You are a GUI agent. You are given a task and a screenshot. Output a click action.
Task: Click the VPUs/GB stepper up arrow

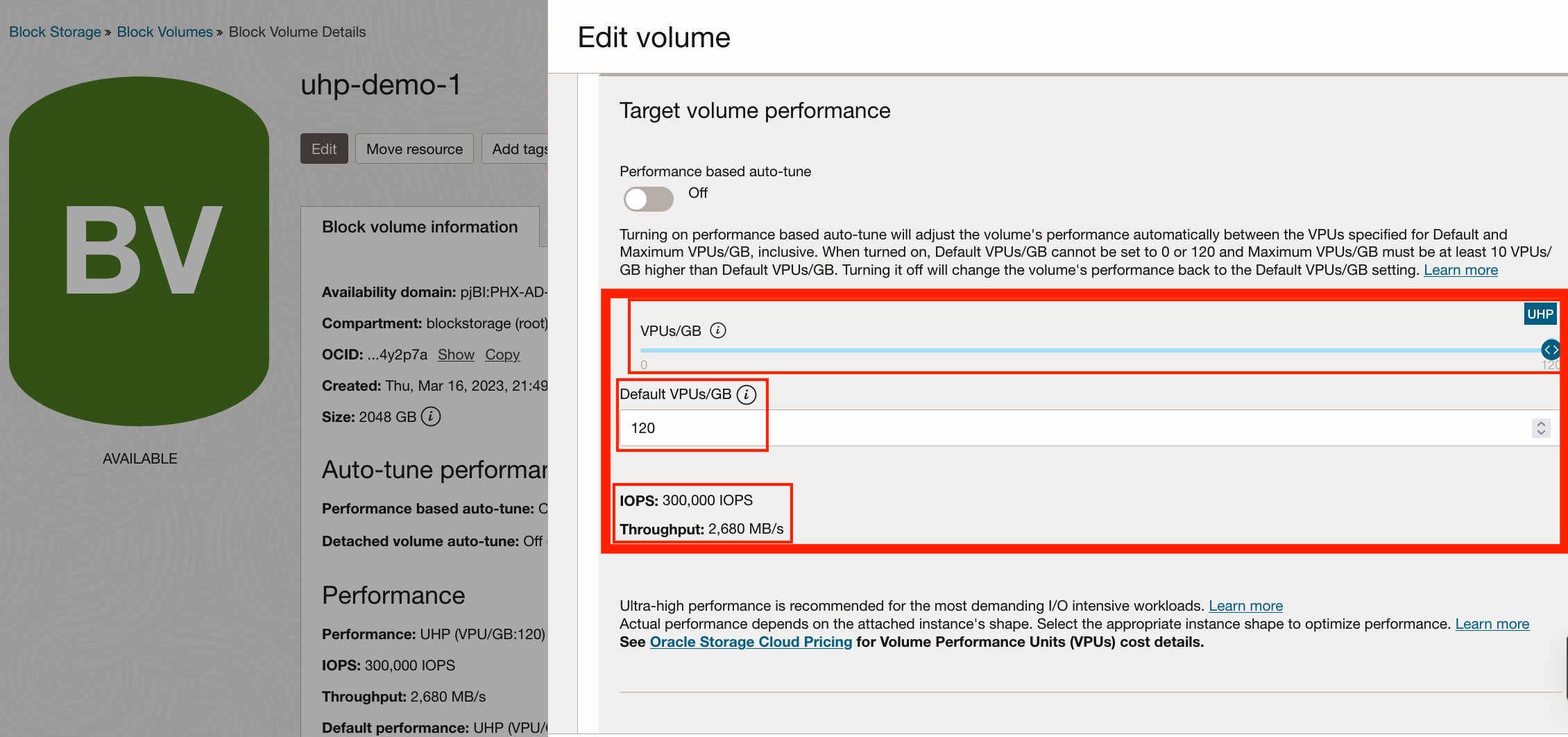tap(1541, 424)
